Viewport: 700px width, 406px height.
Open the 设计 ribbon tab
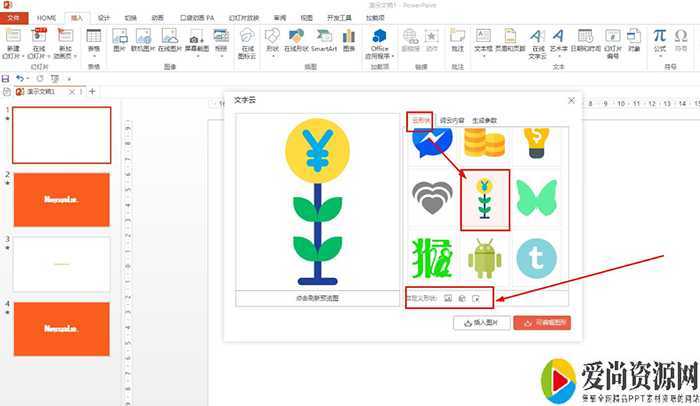point(104,18)
